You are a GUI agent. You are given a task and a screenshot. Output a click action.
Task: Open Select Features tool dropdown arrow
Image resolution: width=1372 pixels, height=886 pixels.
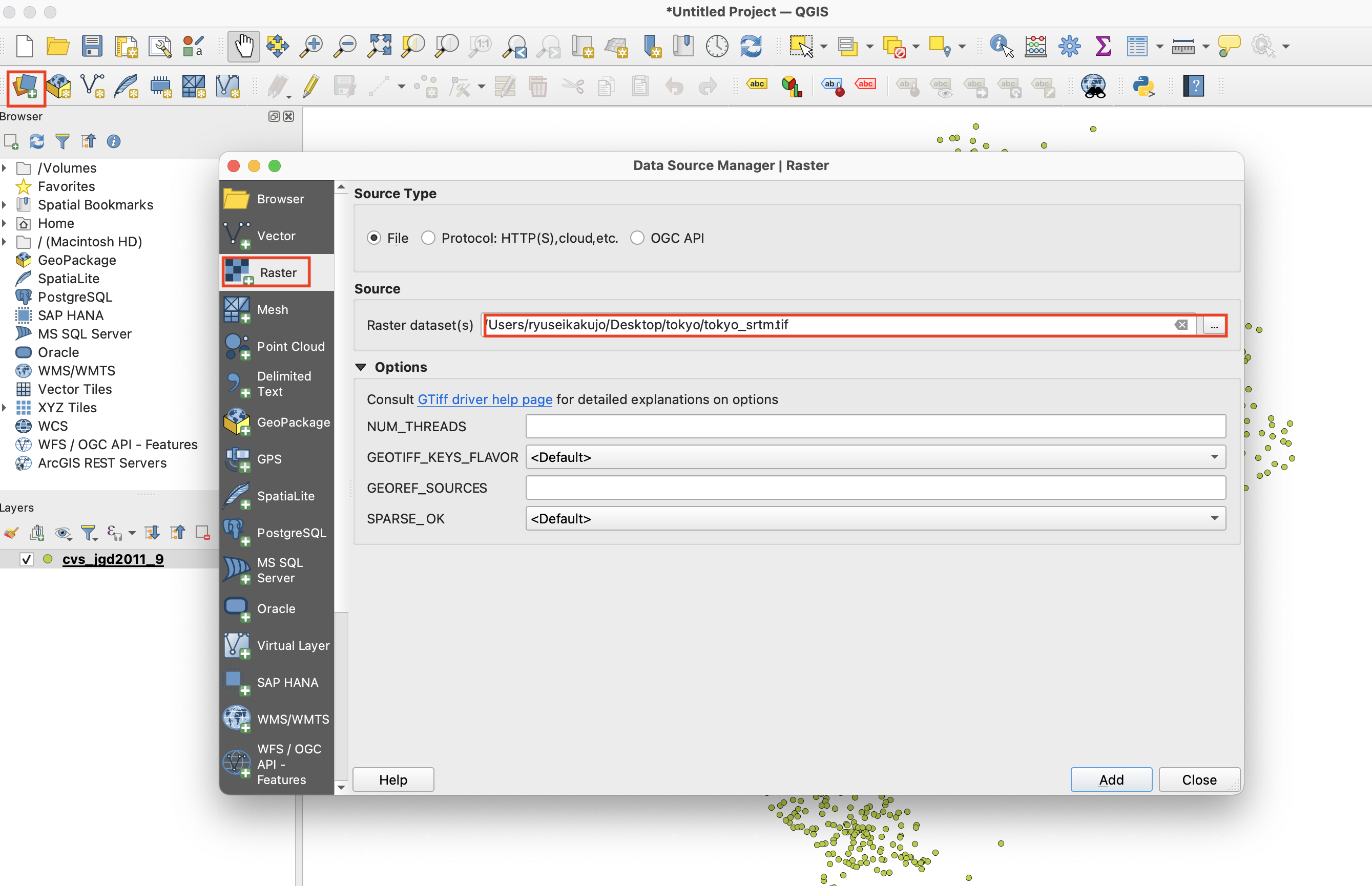pos(824,47)
